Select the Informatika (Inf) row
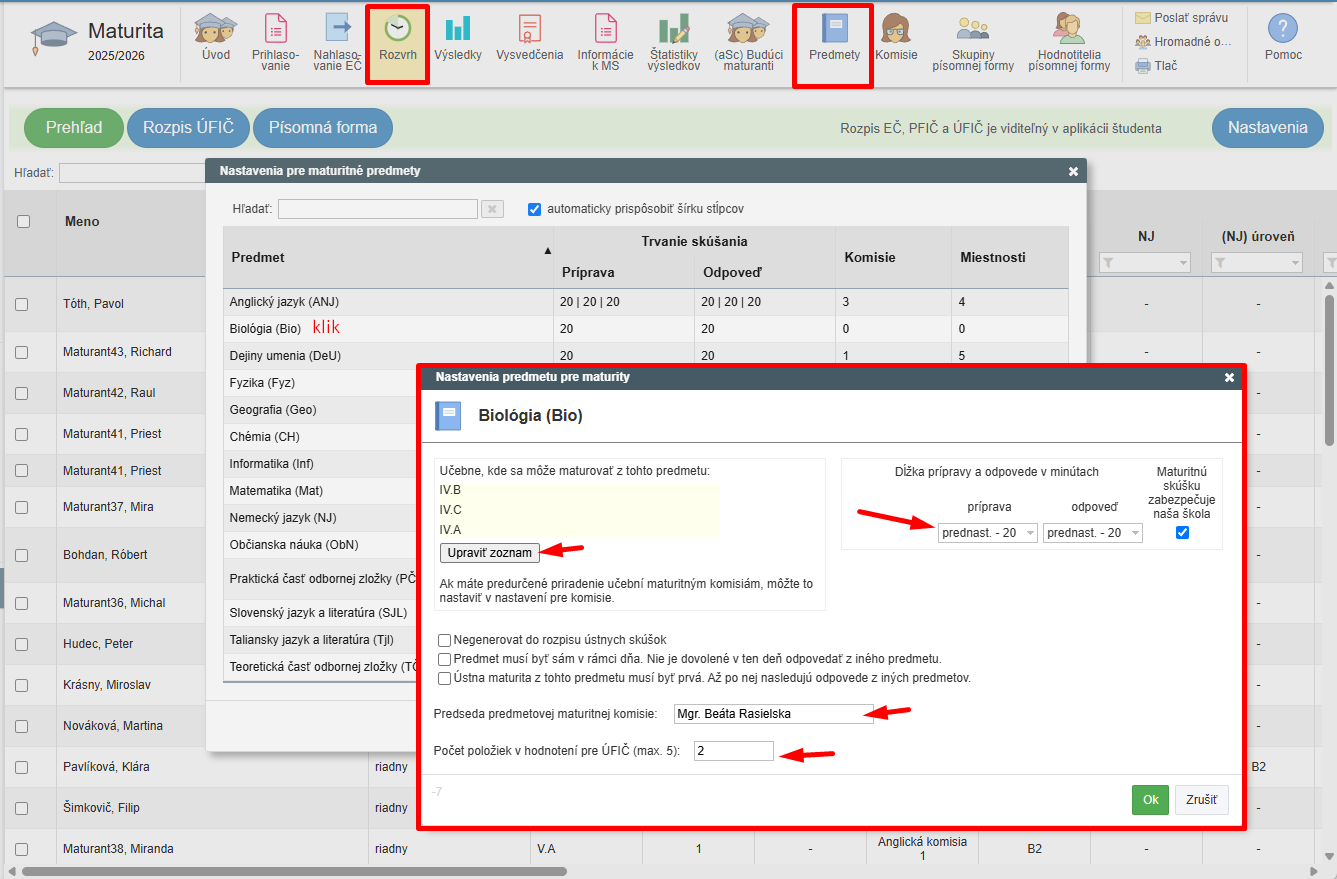This screenshot has height=879, width=1337. pos(320,464)
